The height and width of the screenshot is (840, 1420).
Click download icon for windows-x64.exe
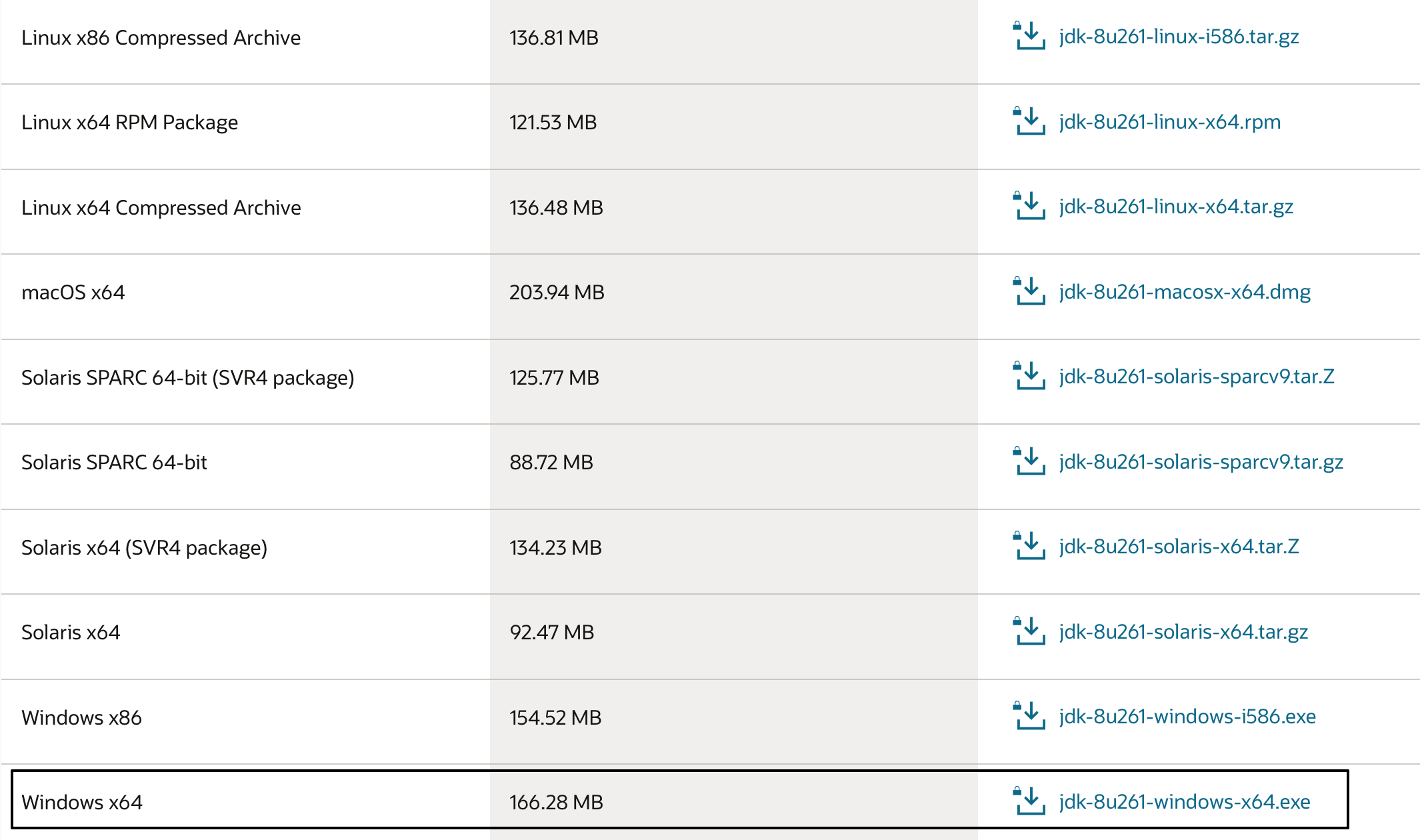1029,801
